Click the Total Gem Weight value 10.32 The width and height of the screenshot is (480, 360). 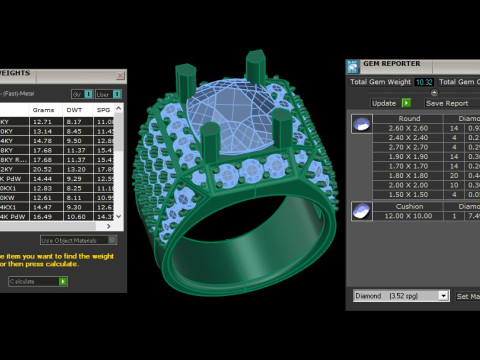424,82
